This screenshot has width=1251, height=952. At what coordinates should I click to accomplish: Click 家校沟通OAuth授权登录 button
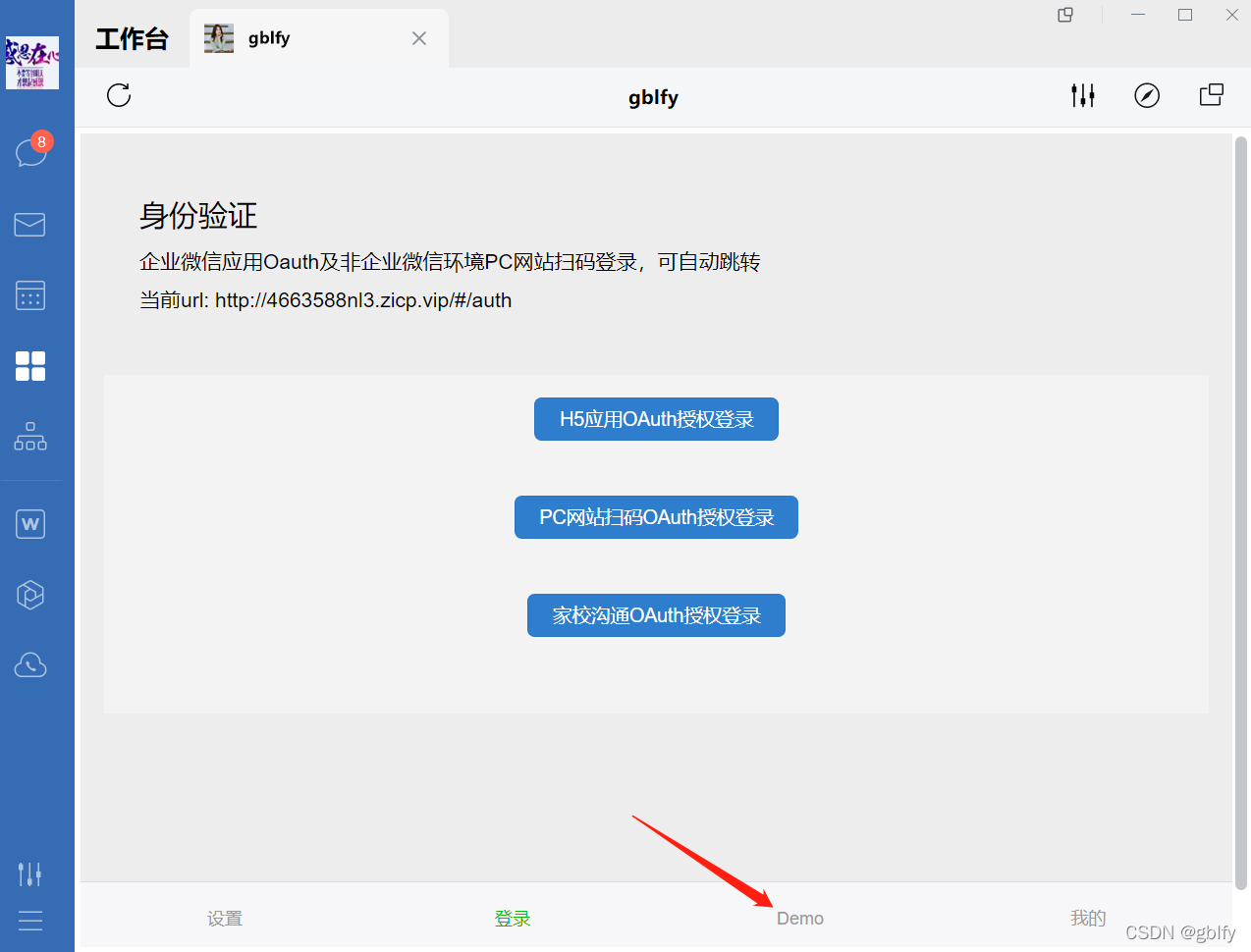pyautogui.click(x=655, y=615)
